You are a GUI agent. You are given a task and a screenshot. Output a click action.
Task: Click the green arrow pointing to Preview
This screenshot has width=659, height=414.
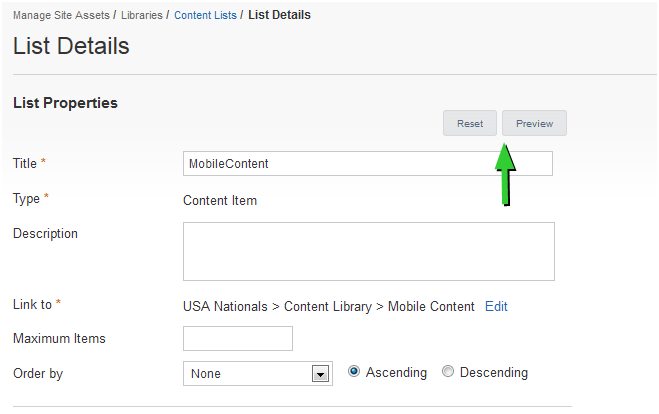coord(506,174)
